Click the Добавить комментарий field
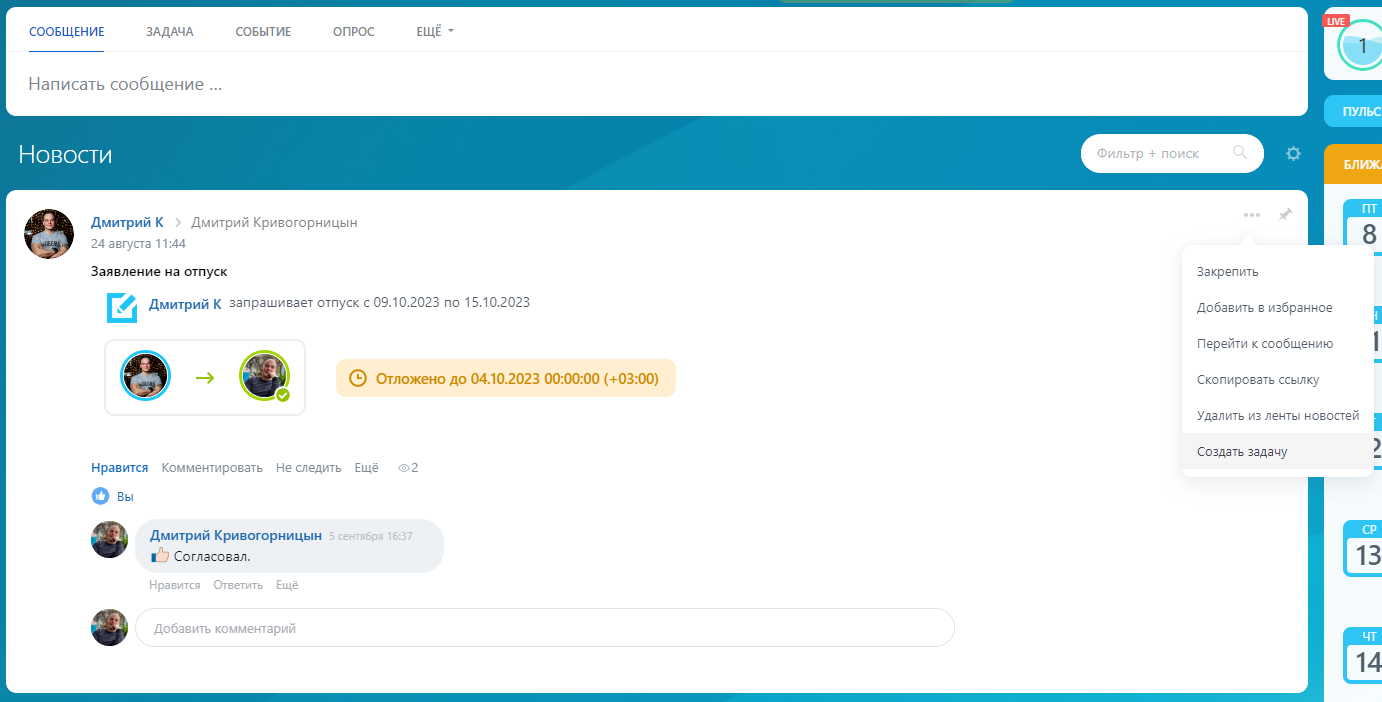 (545, 628)
